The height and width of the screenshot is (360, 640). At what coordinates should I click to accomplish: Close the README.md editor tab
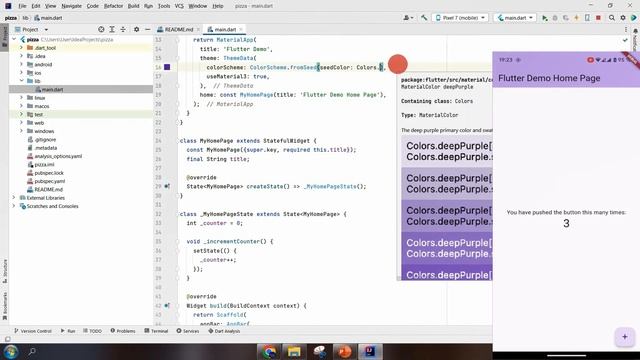(x=198, y=29)
